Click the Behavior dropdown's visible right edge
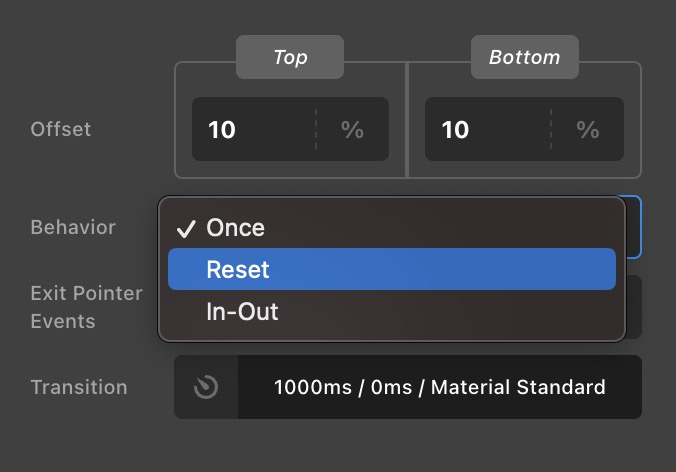Screen dimensions: 676x472 click(634, 227)
